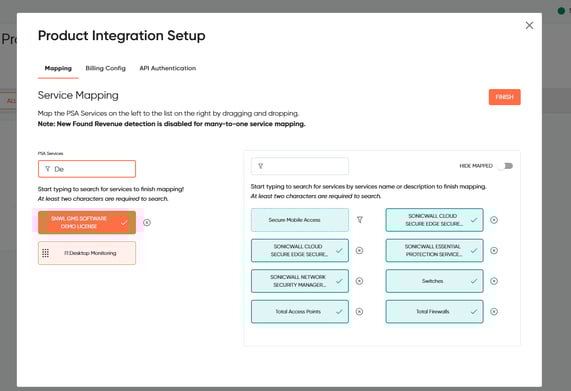Click the filter icon next to Secure Mobile Access
The height and width of the screenshot is (391, 571).
coord(359,220)
